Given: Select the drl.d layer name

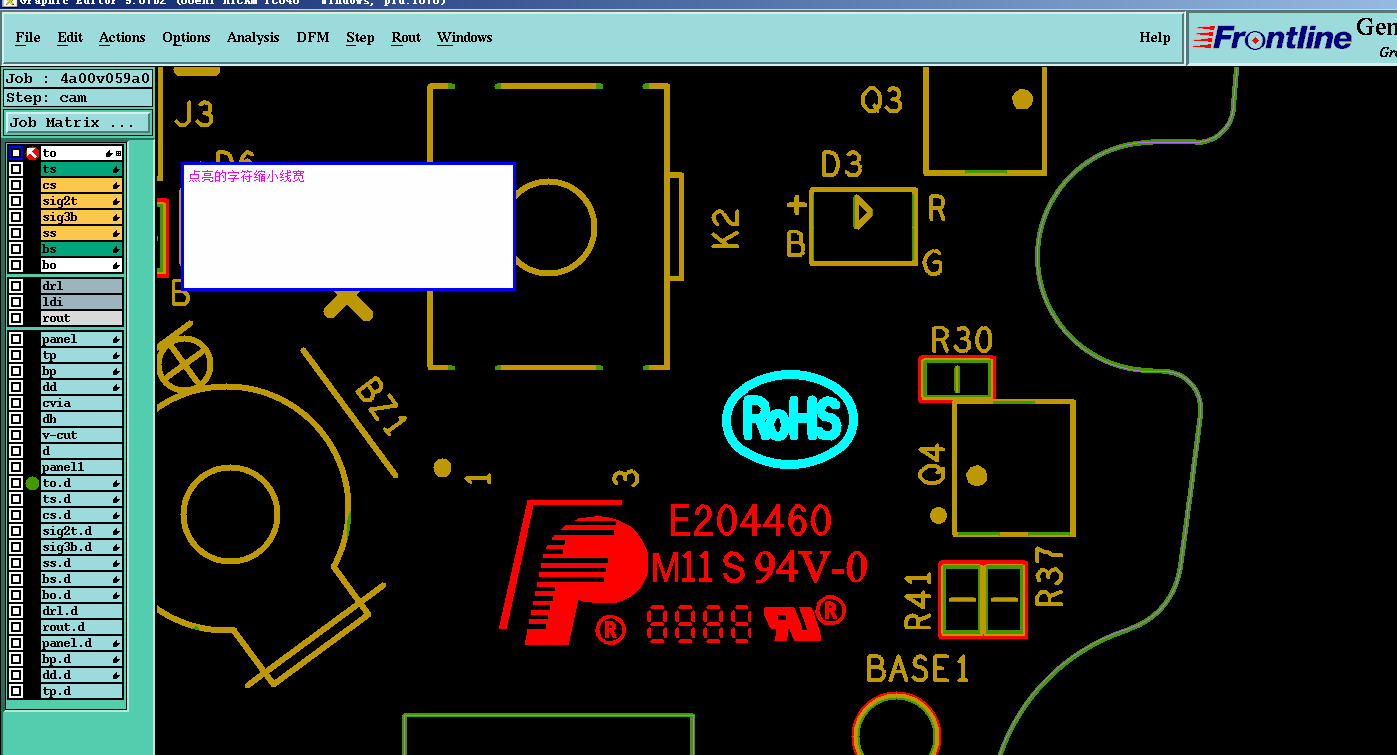Looking at the screenshot, I should 81,611.
